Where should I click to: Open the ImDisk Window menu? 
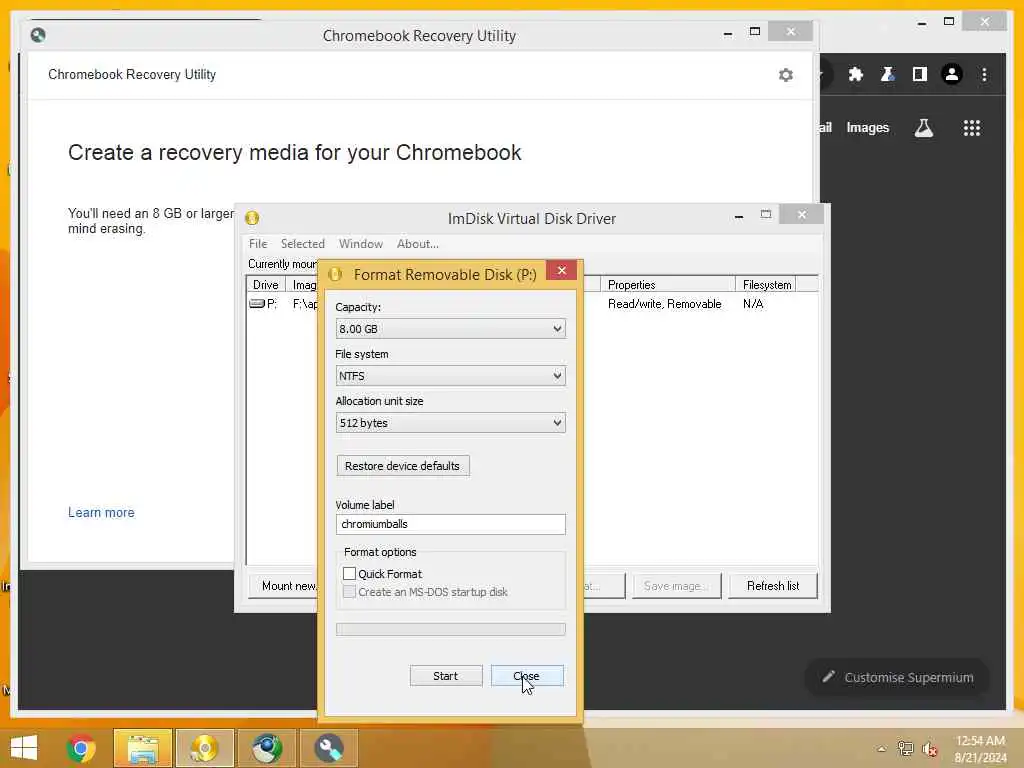[x=360, y=244]
